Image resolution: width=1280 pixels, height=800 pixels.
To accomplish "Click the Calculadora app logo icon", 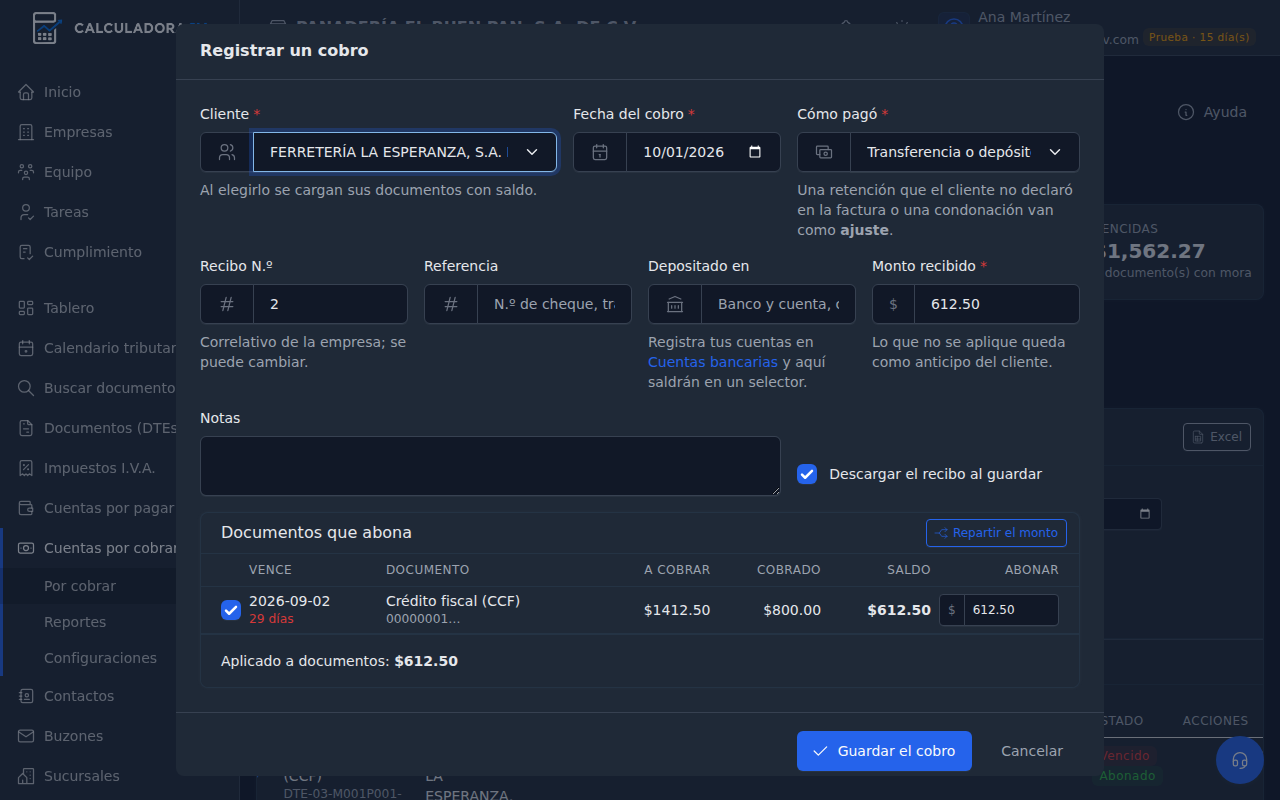I will pos(45,28).
